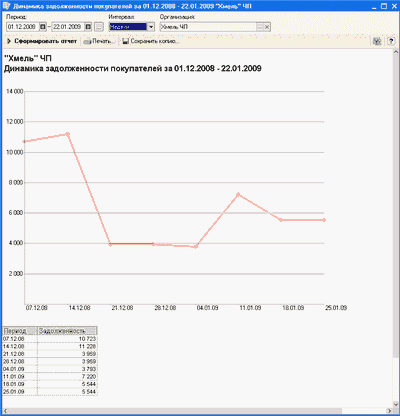Open help question mark icon
The height and width of the screenshot is (416, 400).
click(x=391, y=41)
